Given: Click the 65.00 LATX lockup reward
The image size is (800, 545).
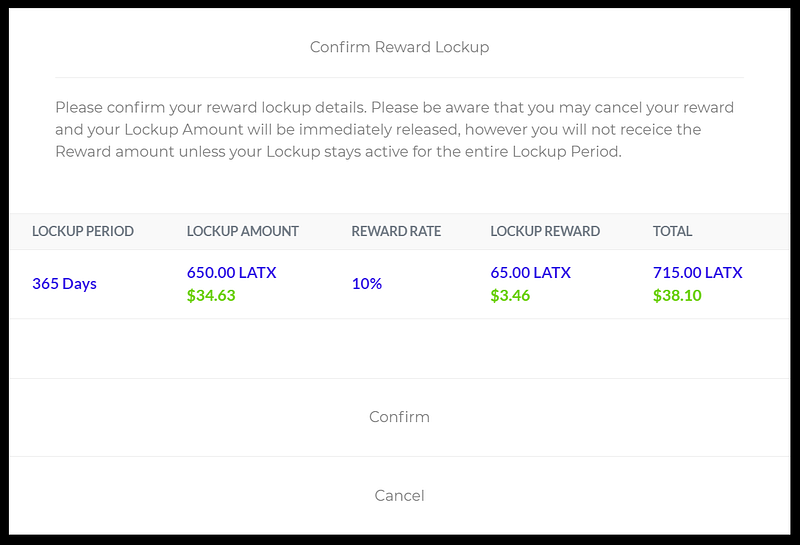Looking at the screenshot, I should pos(530,272).
